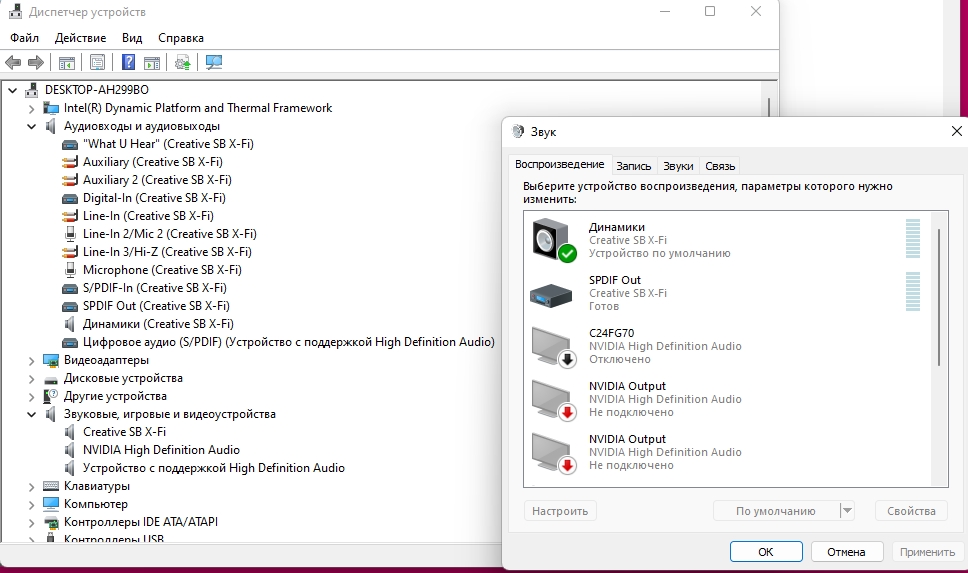Viewport: 968px width, 573px height.
Task: Open the Справка menu
Action: point(181,38)
